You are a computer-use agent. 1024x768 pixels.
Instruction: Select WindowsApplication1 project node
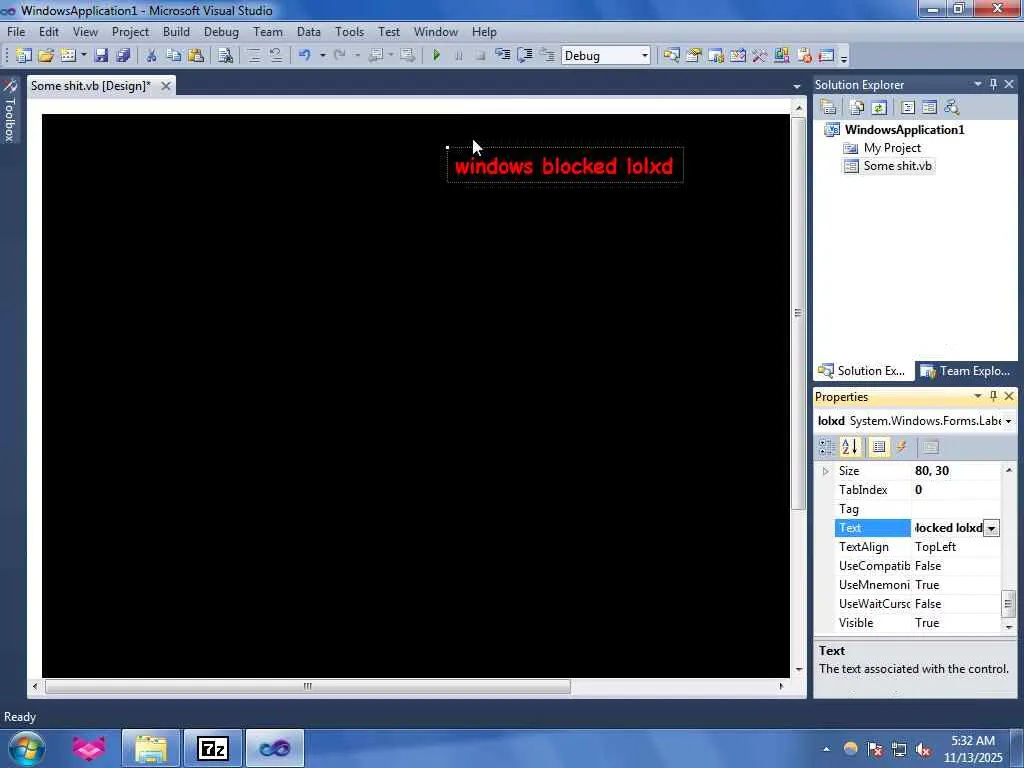point(904,129)
